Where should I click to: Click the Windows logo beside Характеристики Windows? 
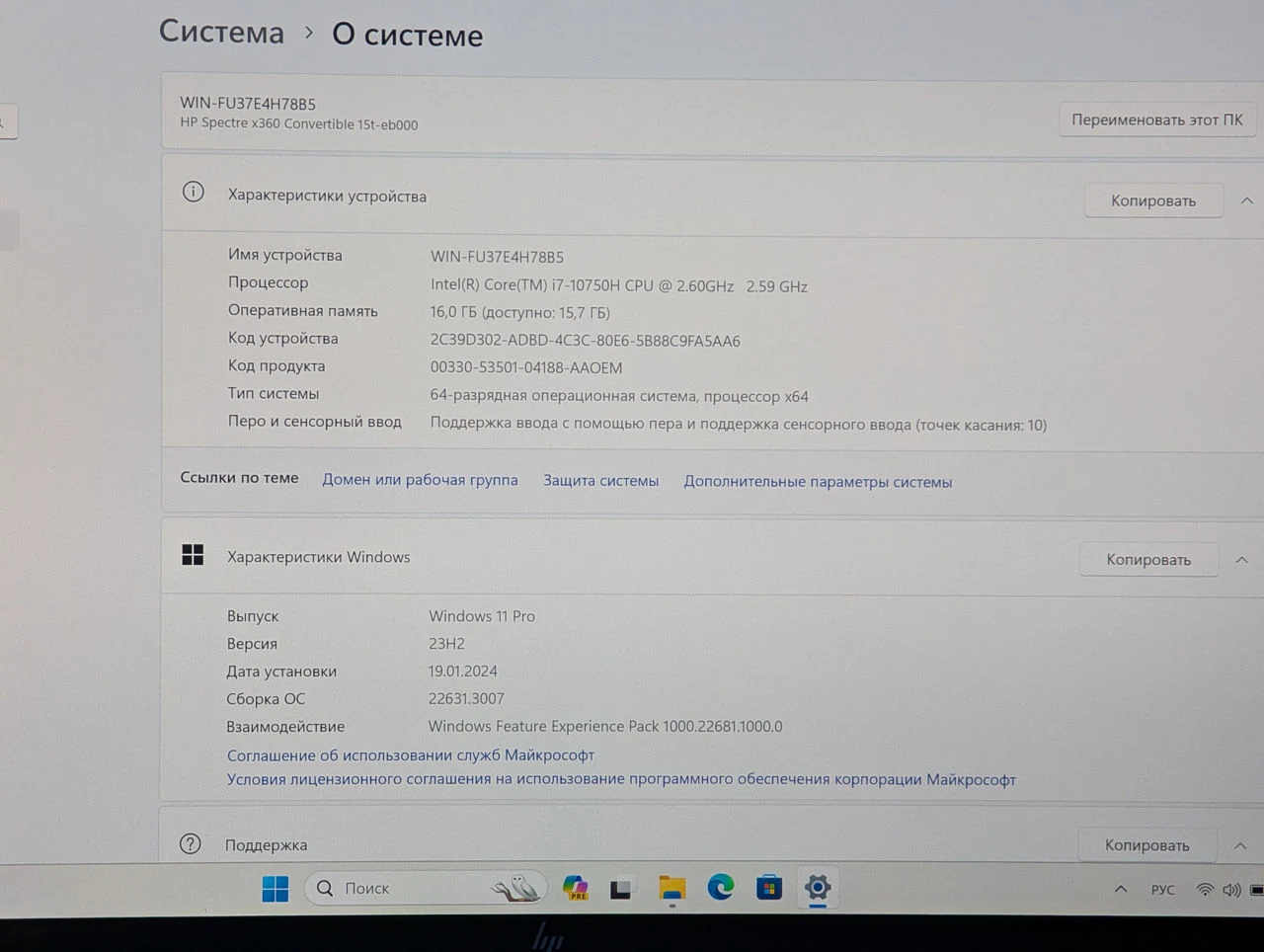point(193,555)
